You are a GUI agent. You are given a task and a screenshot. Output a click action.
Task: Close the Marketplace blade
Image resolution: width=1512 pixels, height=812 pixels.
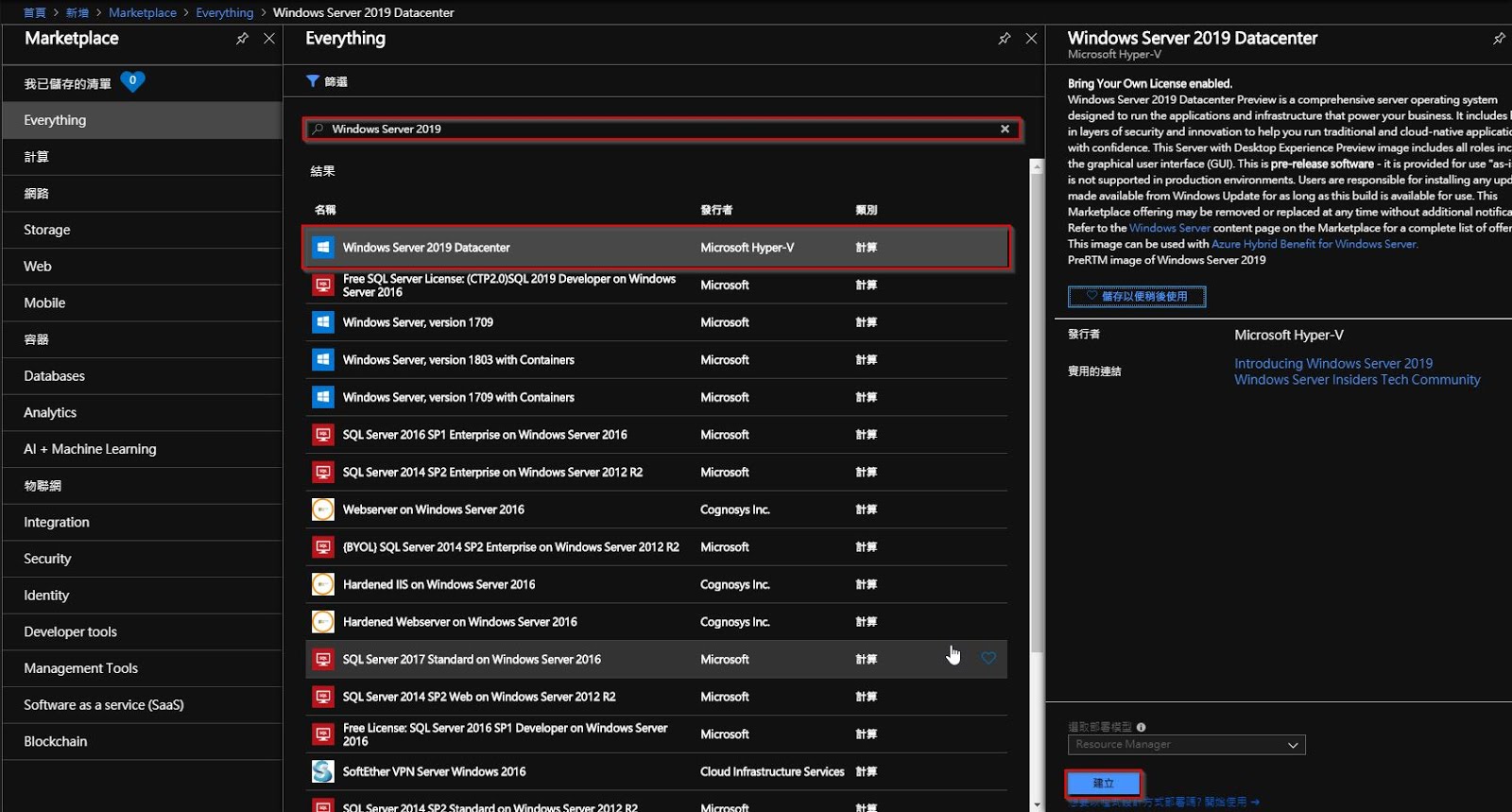pos(269,39)
